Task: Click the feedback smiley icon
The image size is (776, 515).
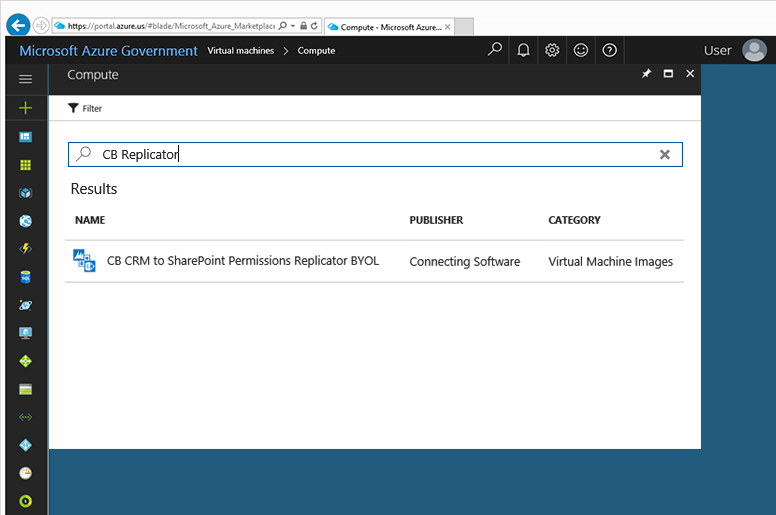Action: 581,50
